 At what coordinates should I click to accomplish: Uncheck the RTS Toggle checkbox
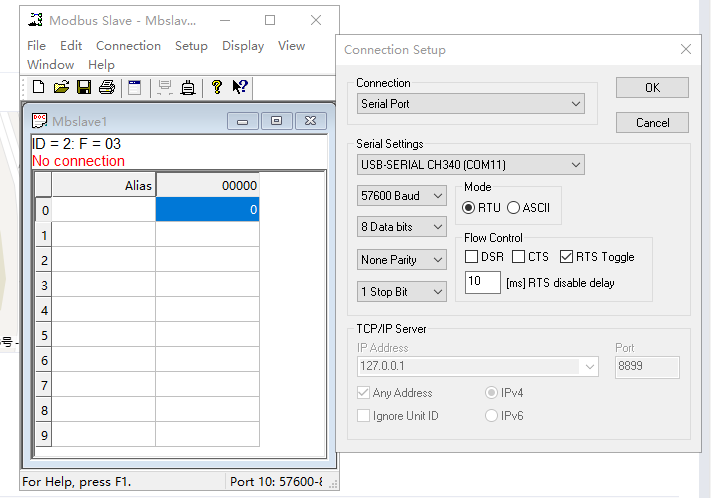[567, 257]
